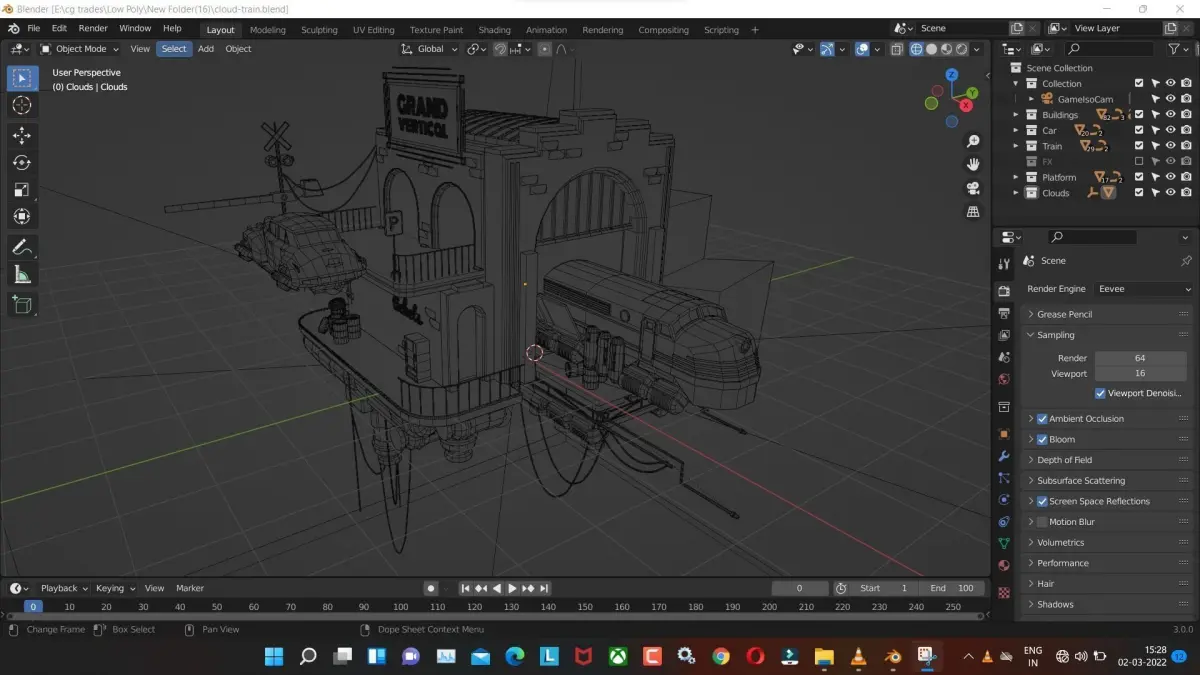Choose the Move tool
This screenshot has width=1200, height=675.
point(21,135)
